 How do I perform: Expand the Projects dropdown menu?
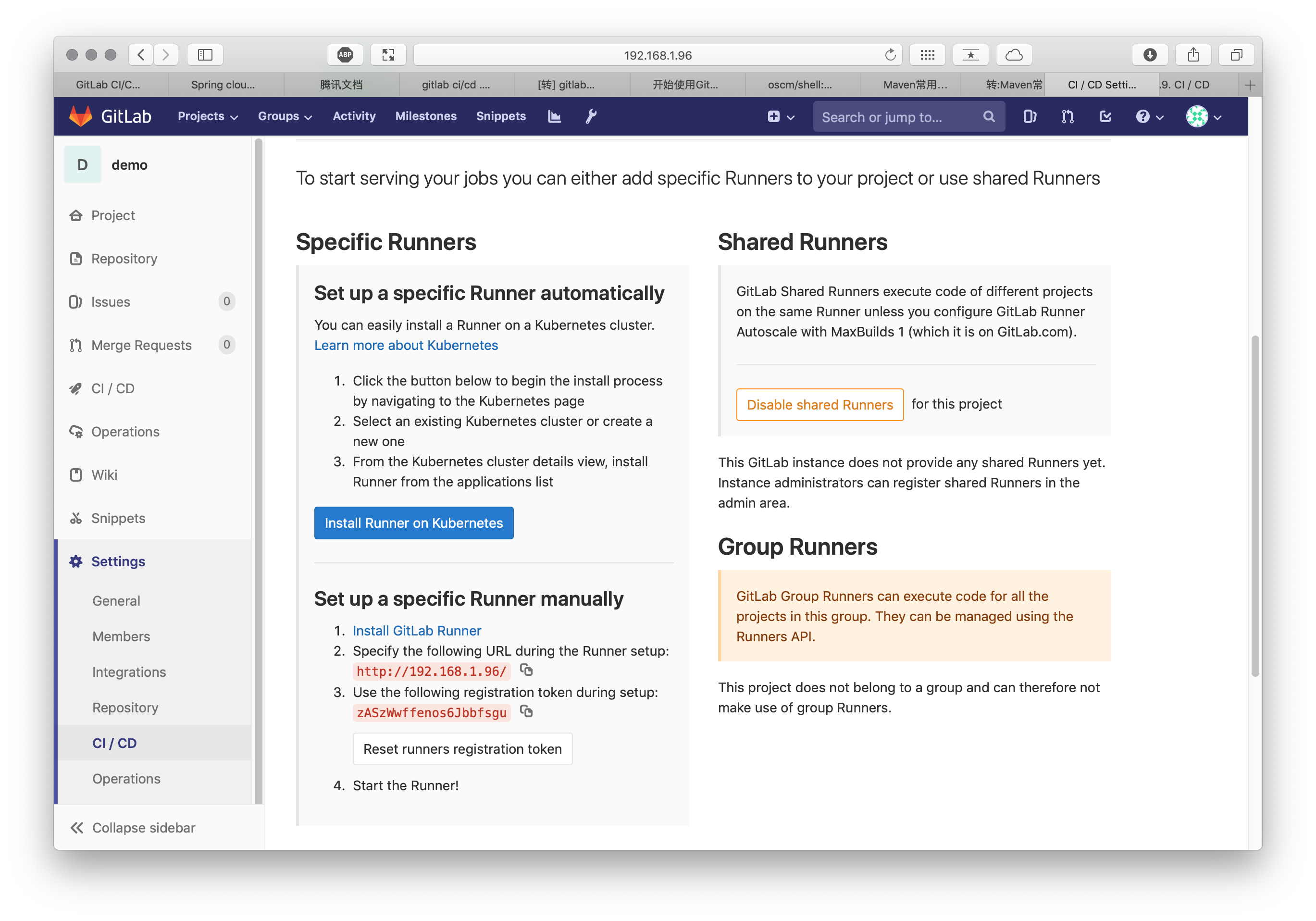point(208,116)
